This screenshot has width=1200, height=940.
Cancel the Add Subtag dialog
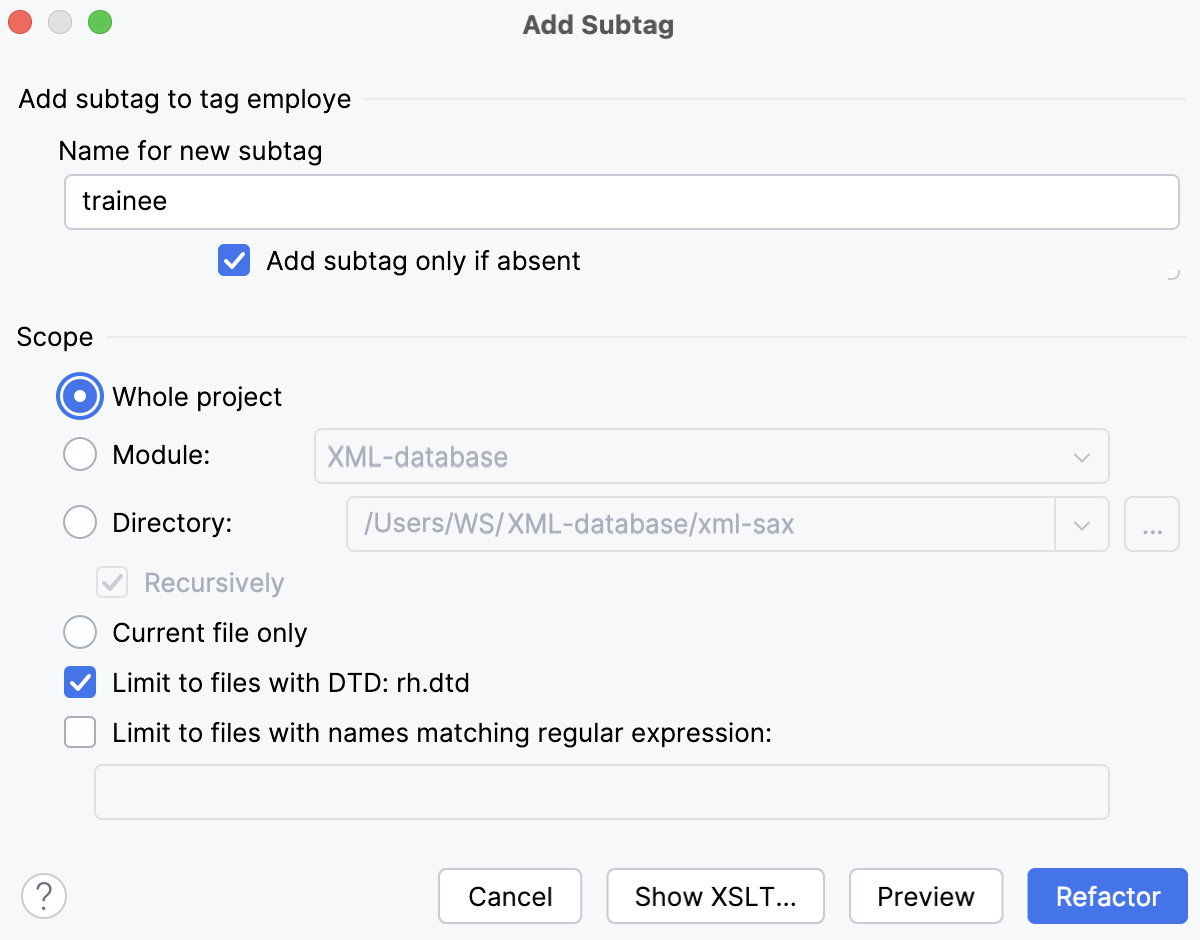pyautogui.click(x=510, y=896)
